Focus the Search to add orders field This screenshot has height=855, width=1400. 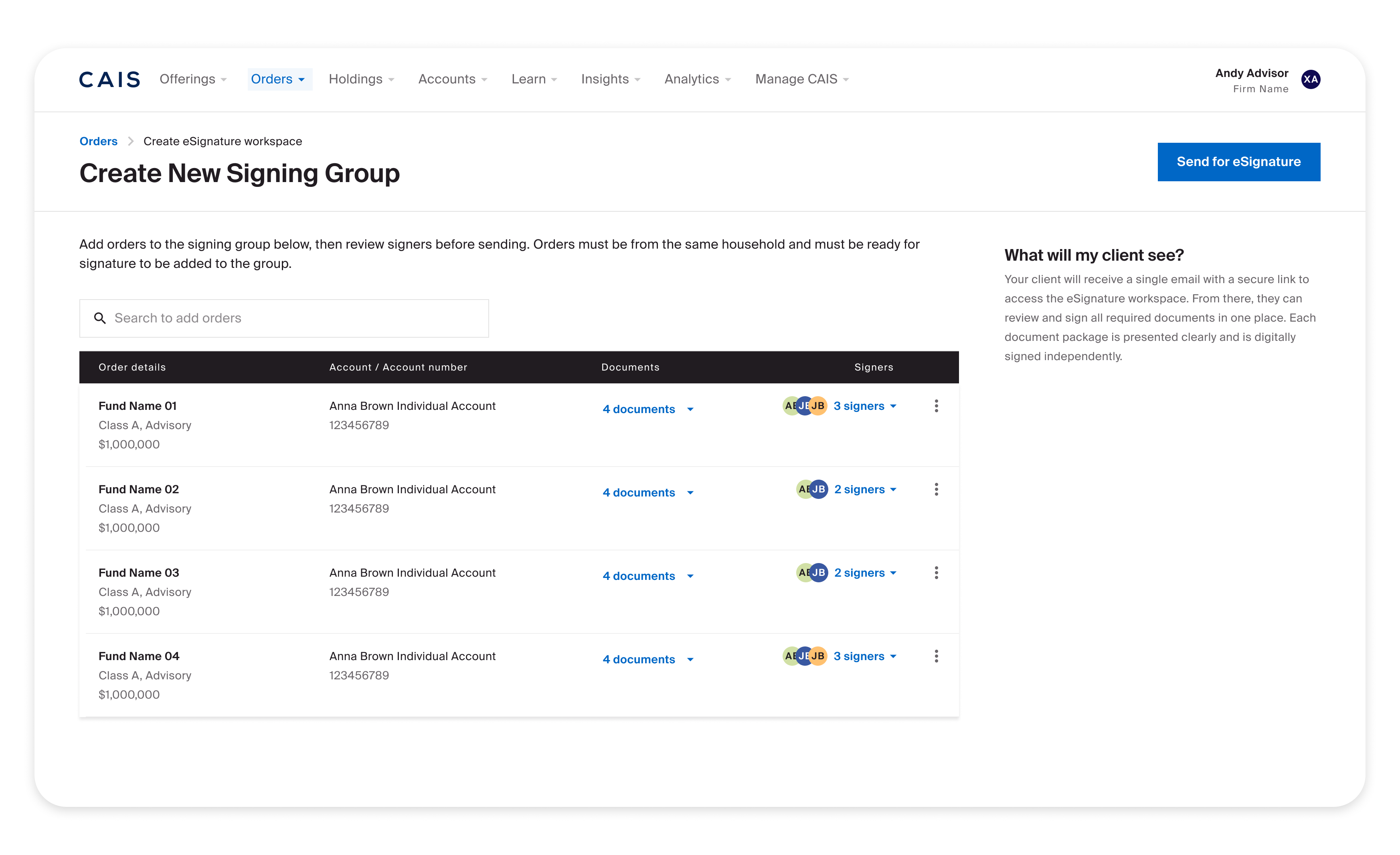click(284, 318)
